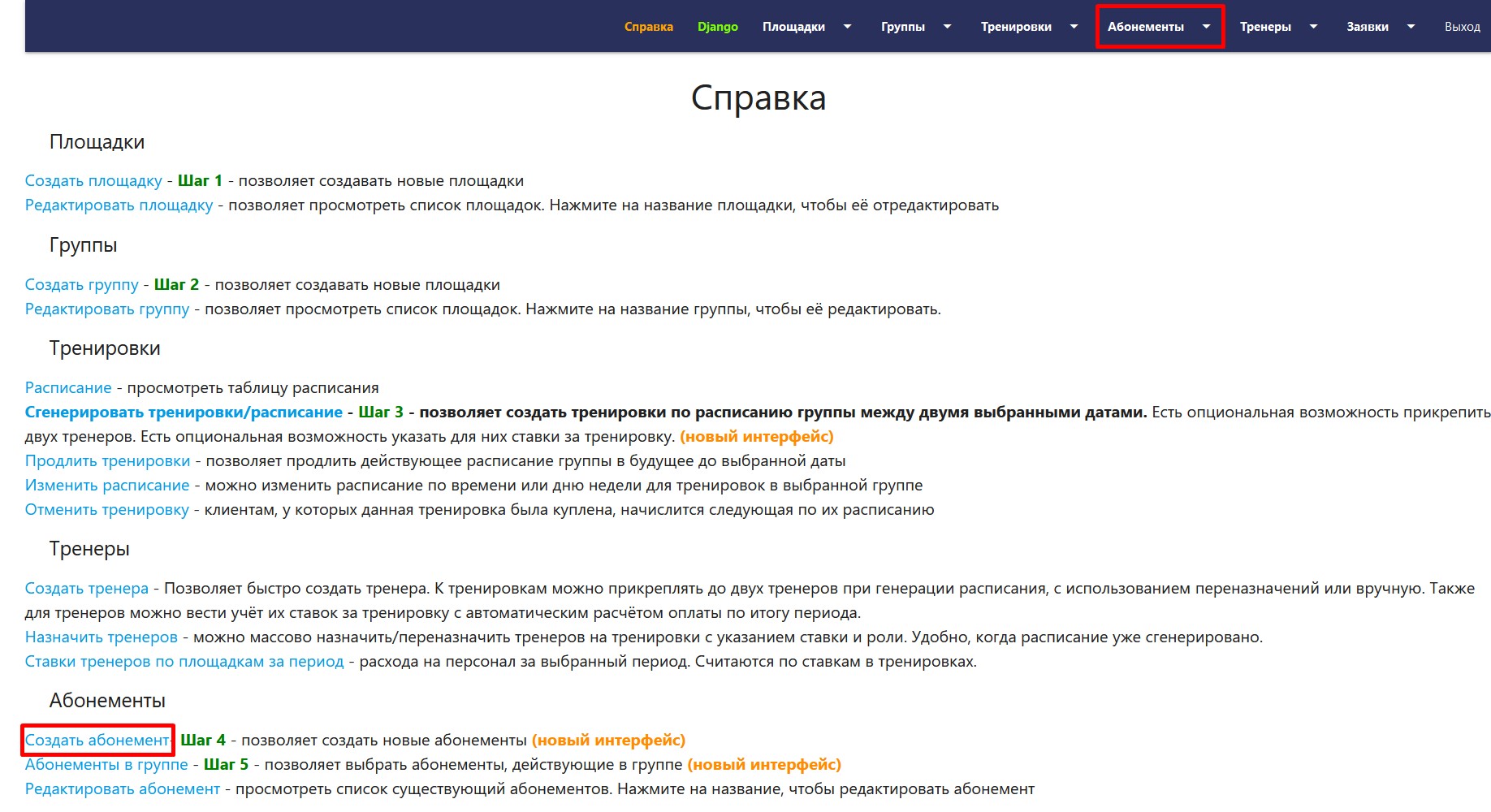Open the Расписание link
1491x812 pixels.
(68, 388)
